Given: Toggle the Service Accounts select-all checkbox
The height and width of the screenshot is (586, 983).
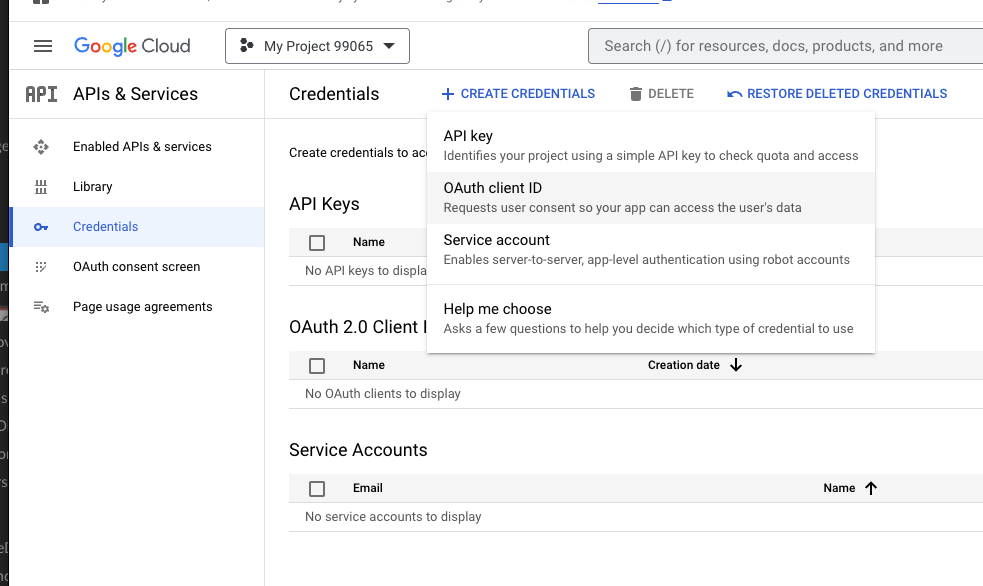Looking at the screenshot, I should [x=317, y=489].
